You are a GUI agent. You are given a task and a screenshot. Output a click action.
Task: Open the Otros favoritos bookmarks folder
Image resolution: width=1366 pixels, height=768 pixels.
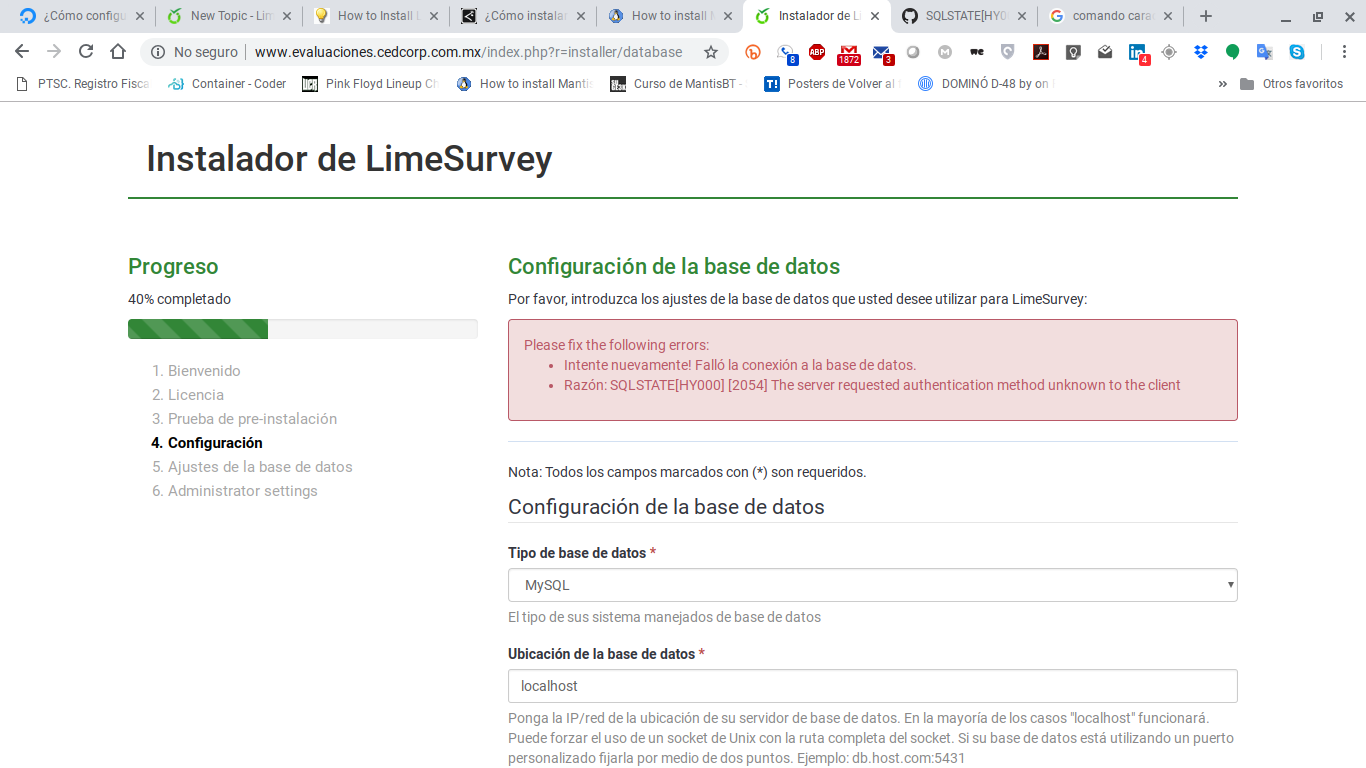pos(1292,84)
